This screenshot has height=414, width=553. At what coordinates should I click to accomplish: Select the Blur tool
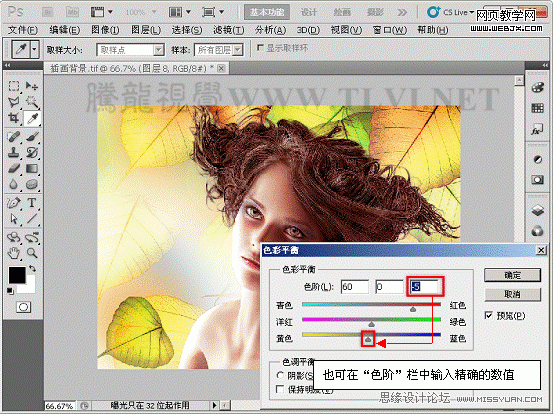click(14, 184)
